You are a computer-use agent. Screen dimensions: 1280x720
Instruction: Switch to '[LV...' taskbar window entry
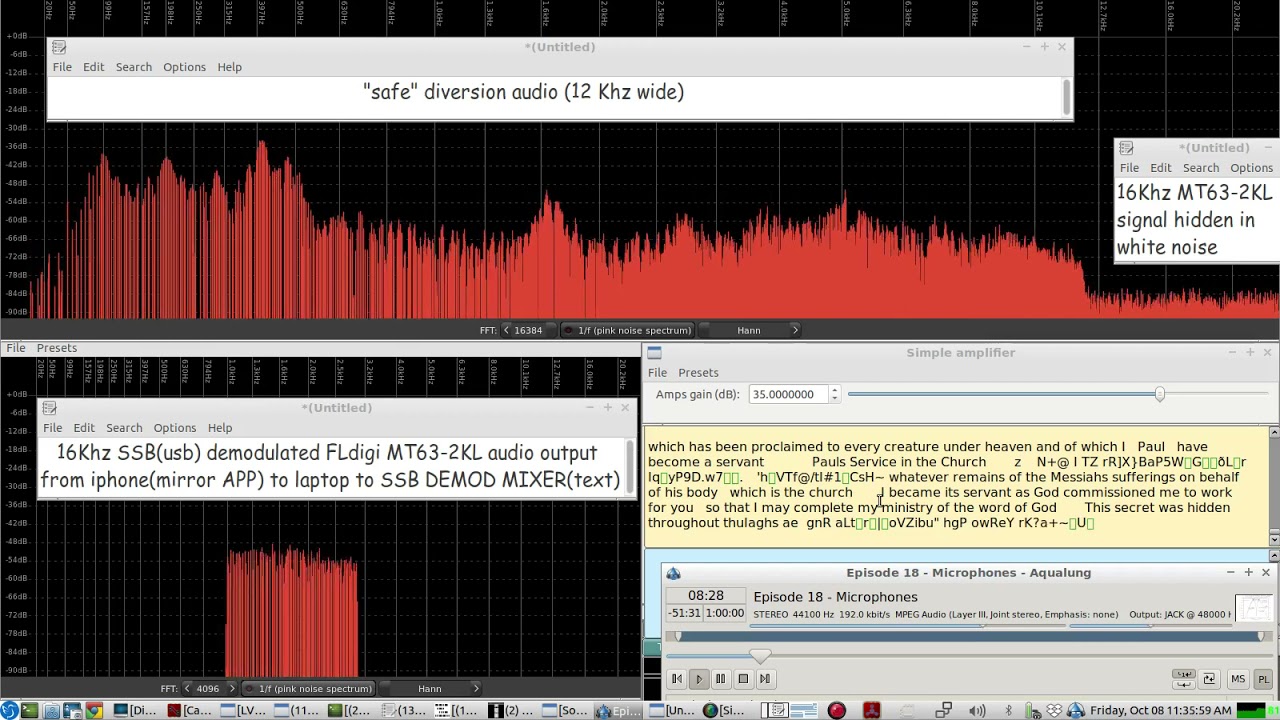tap(243, 711)
